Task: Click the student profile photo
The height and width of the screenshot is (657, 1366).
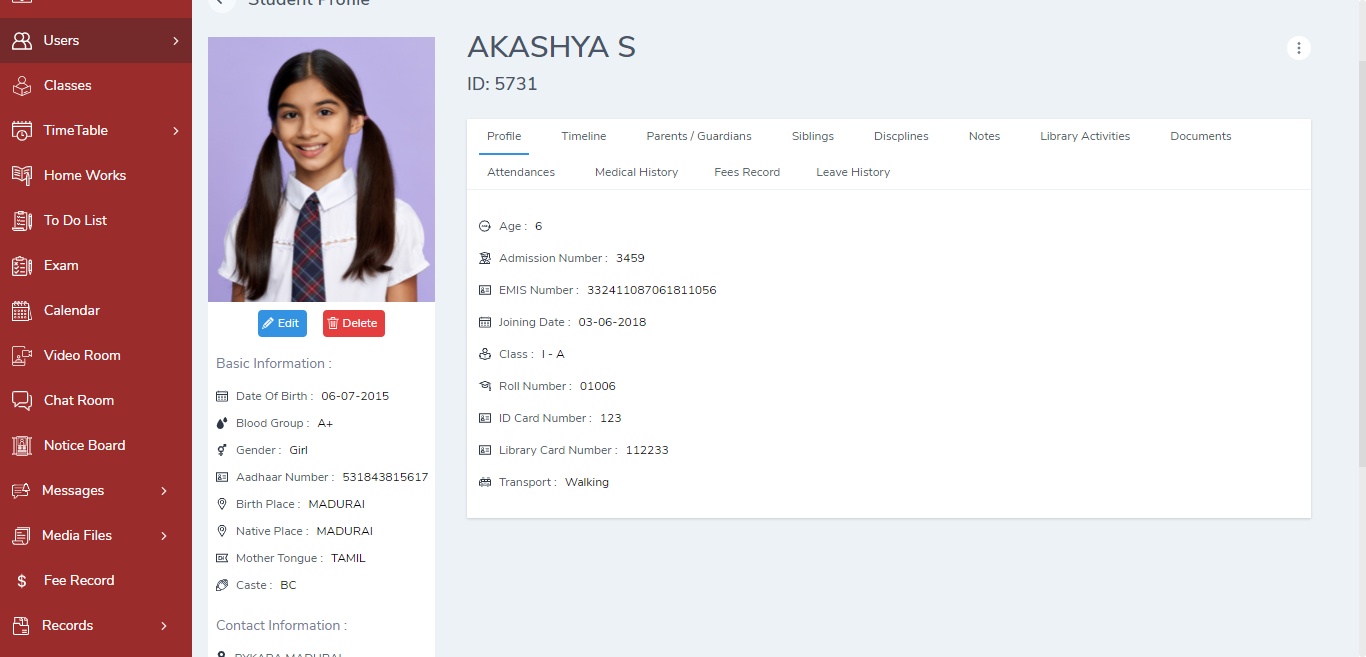Action: click(321, 170)
